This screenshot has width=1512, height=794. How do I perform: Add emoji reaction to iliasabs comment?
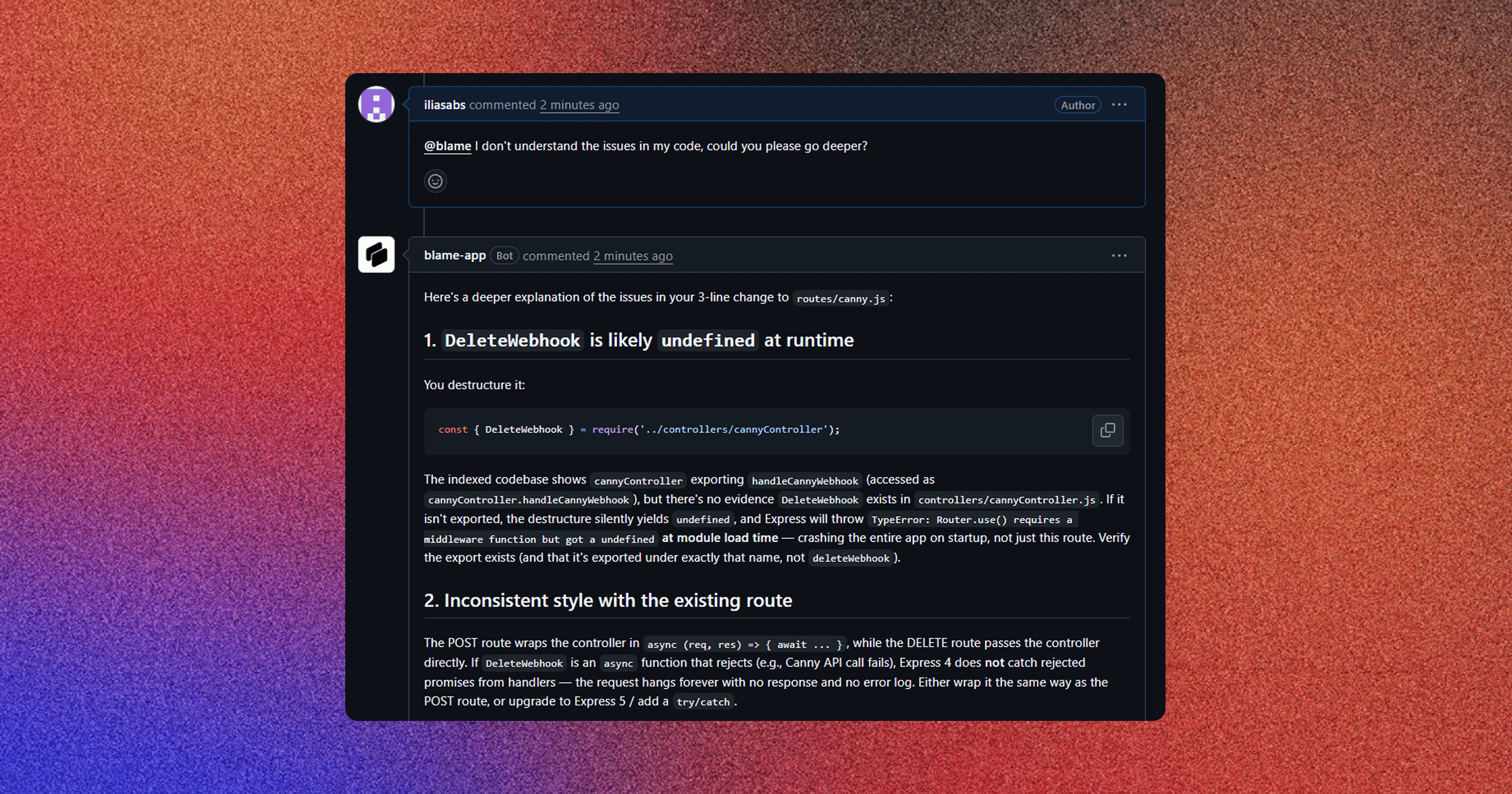[435, 181]
